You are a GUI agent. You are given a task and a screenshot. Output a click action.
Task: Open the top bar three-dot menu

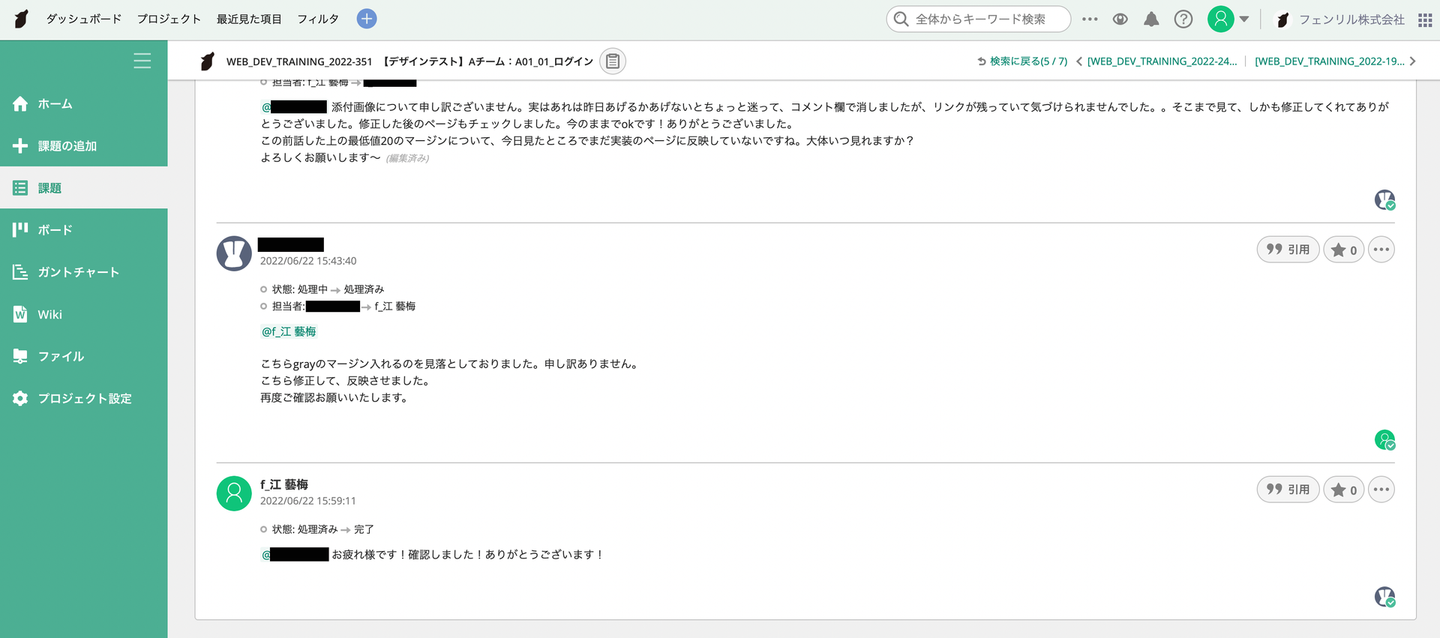click(1090, 19)
